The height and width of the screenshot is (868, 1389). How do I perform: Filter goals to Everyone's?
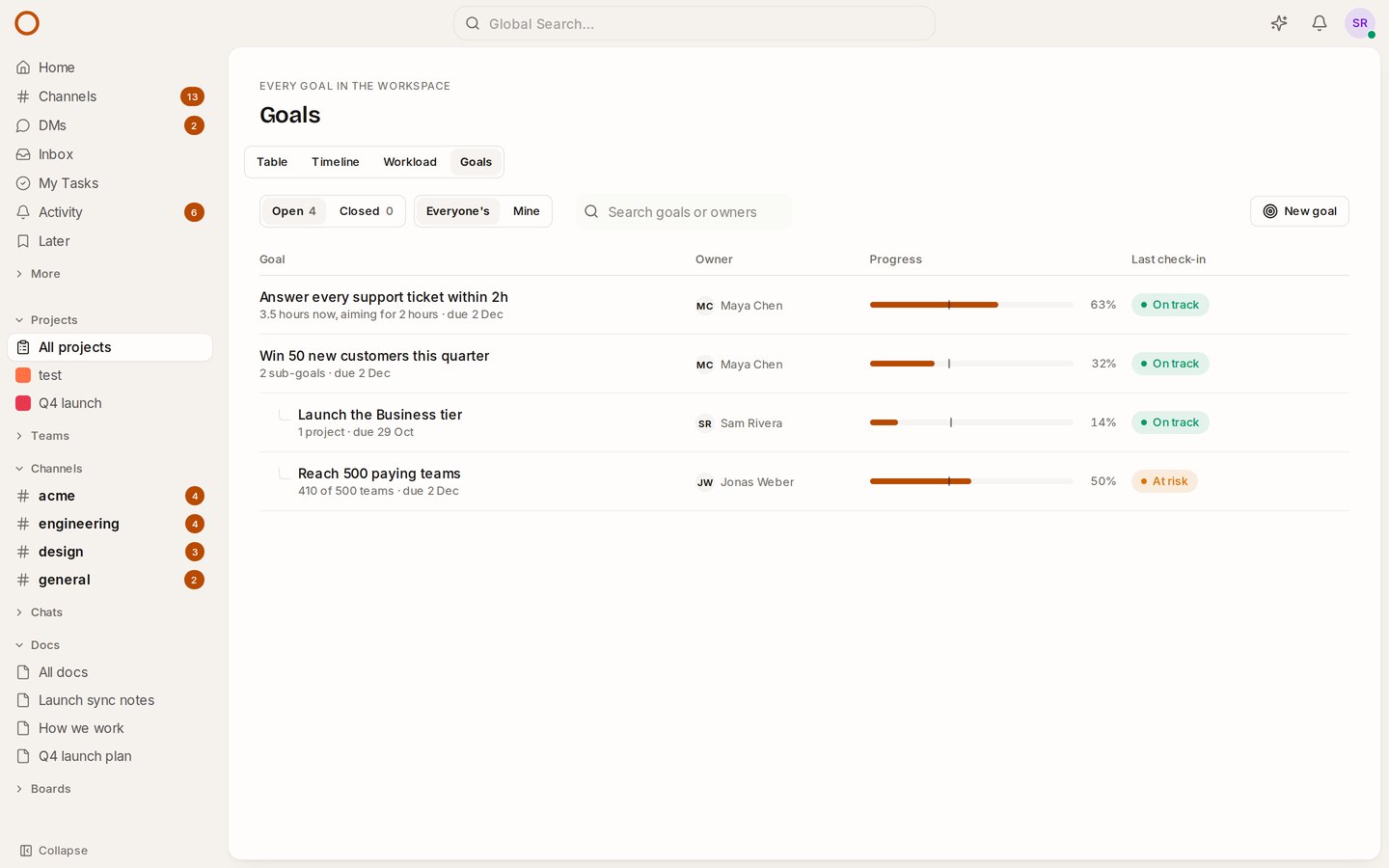coord(458,211)
